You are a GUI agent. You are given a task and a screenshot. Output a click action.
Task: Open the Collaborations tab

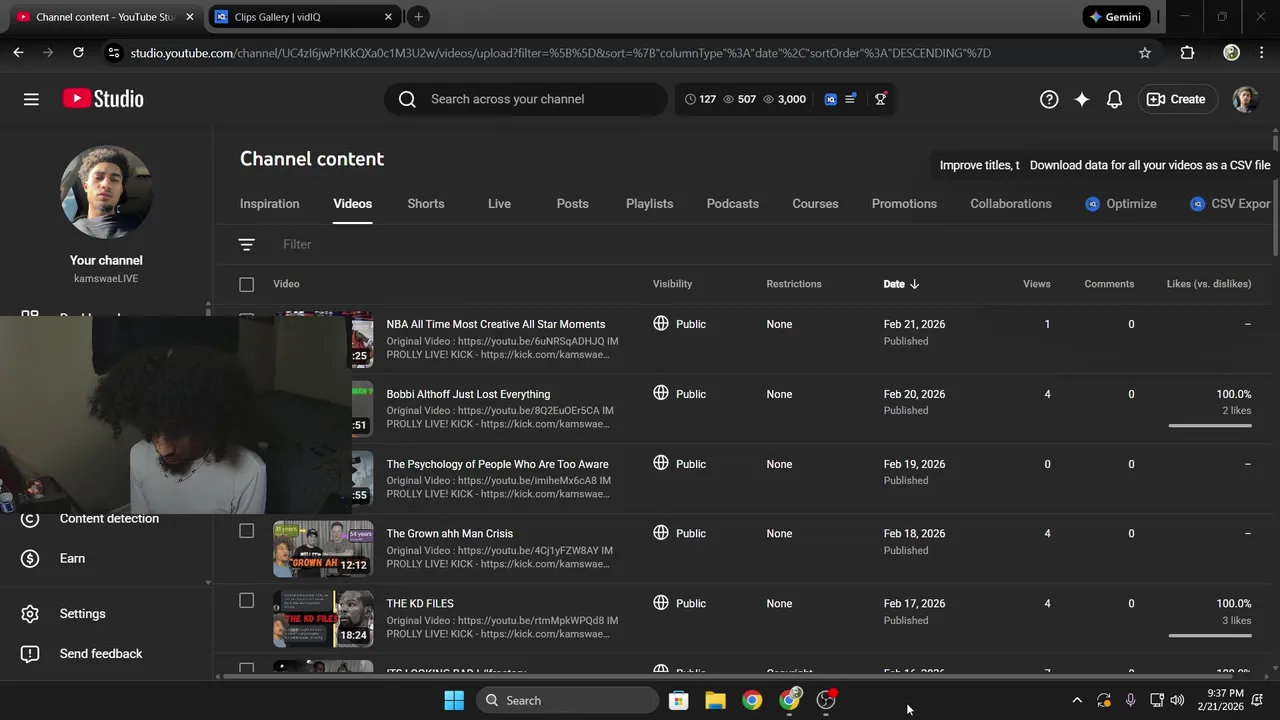1011,204
